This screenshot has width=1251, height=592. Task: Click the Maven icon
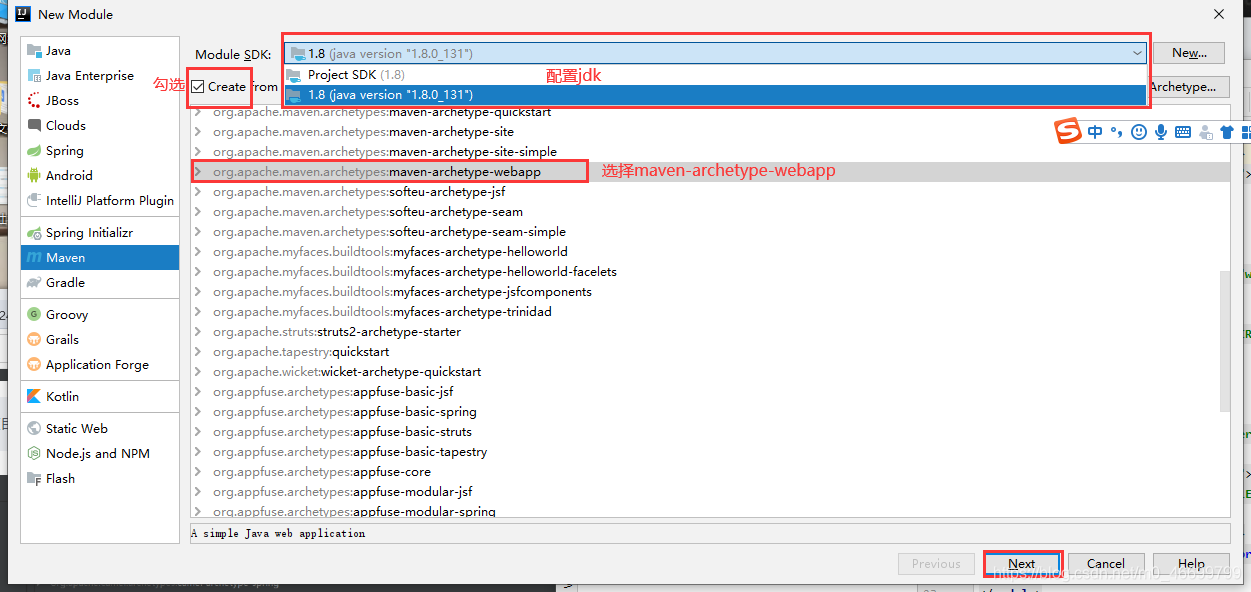click(34, 258)
